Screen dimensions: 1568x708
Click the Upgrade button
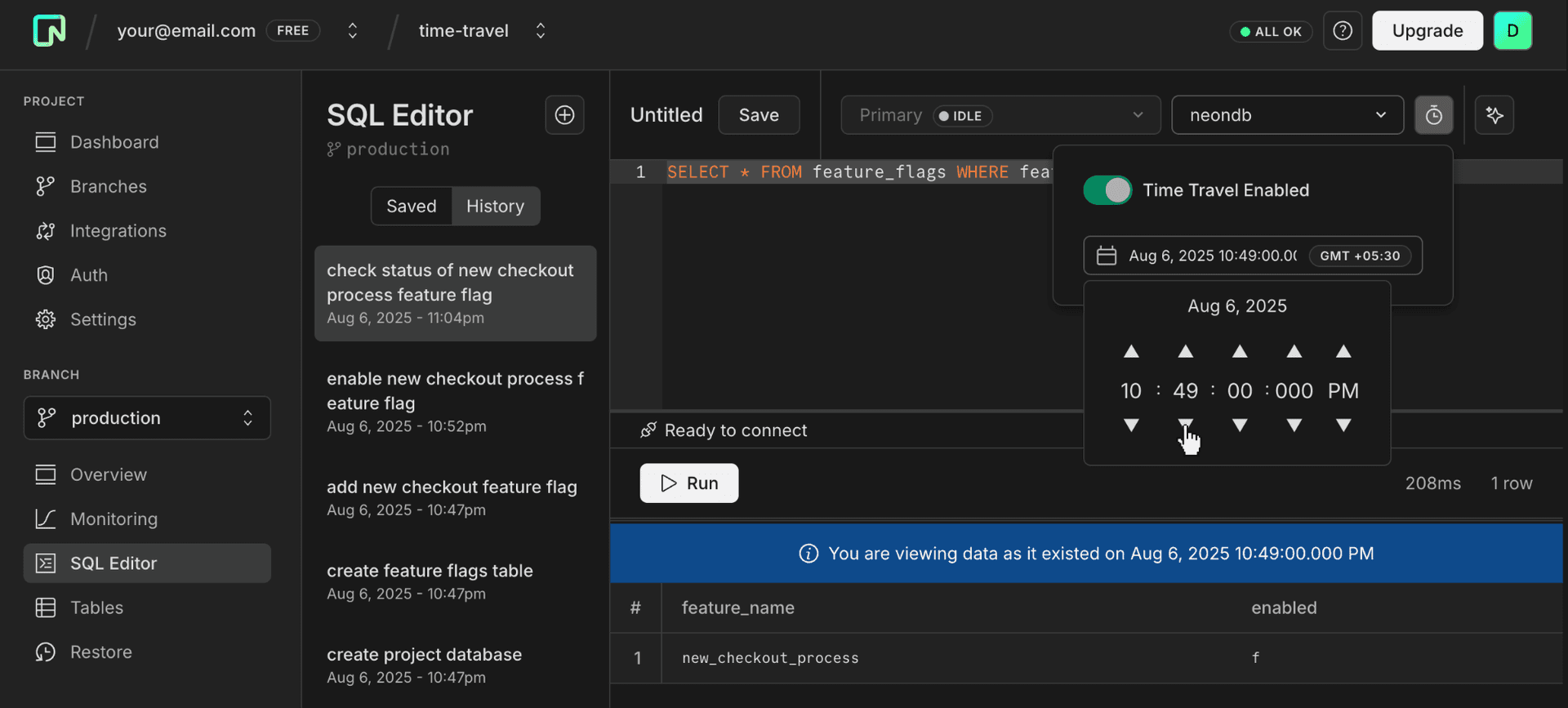click(1427, 31)
